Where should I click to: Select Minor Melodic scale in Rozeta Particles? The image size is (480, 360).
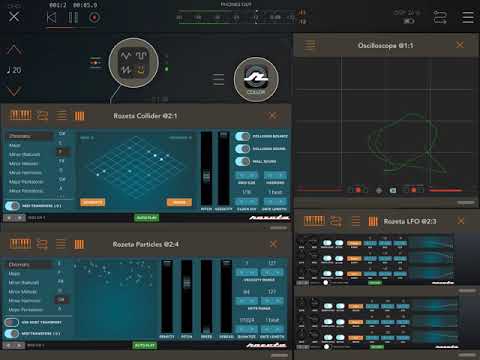coord(30,292)
